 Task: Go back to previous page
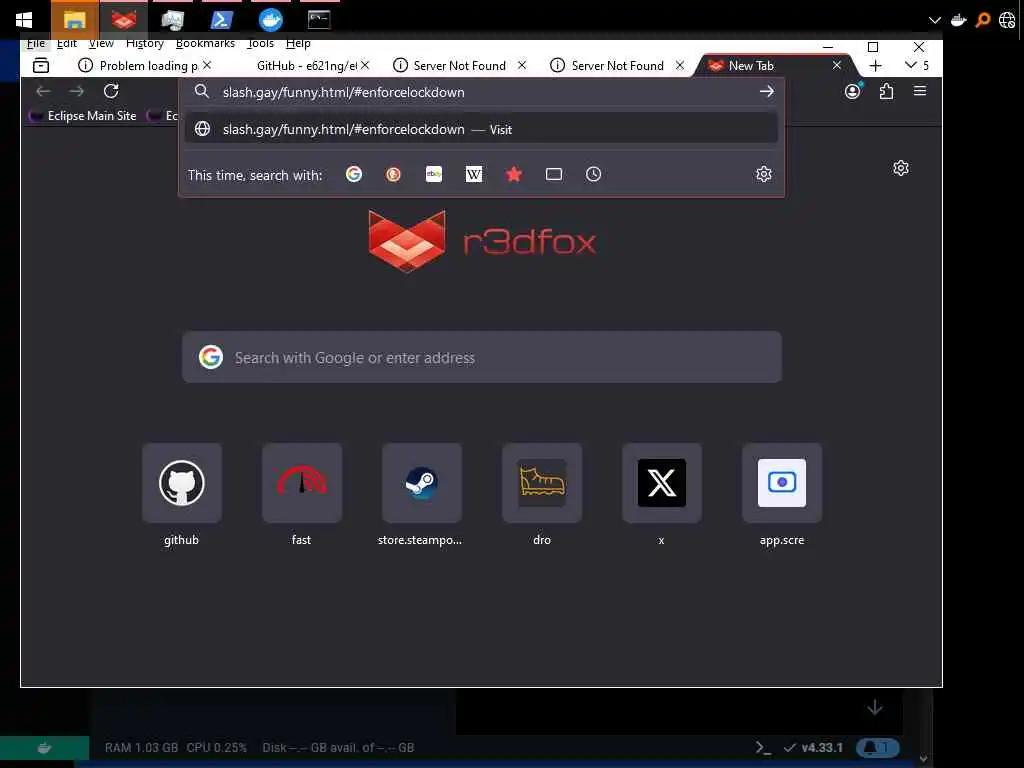point(43,91)
